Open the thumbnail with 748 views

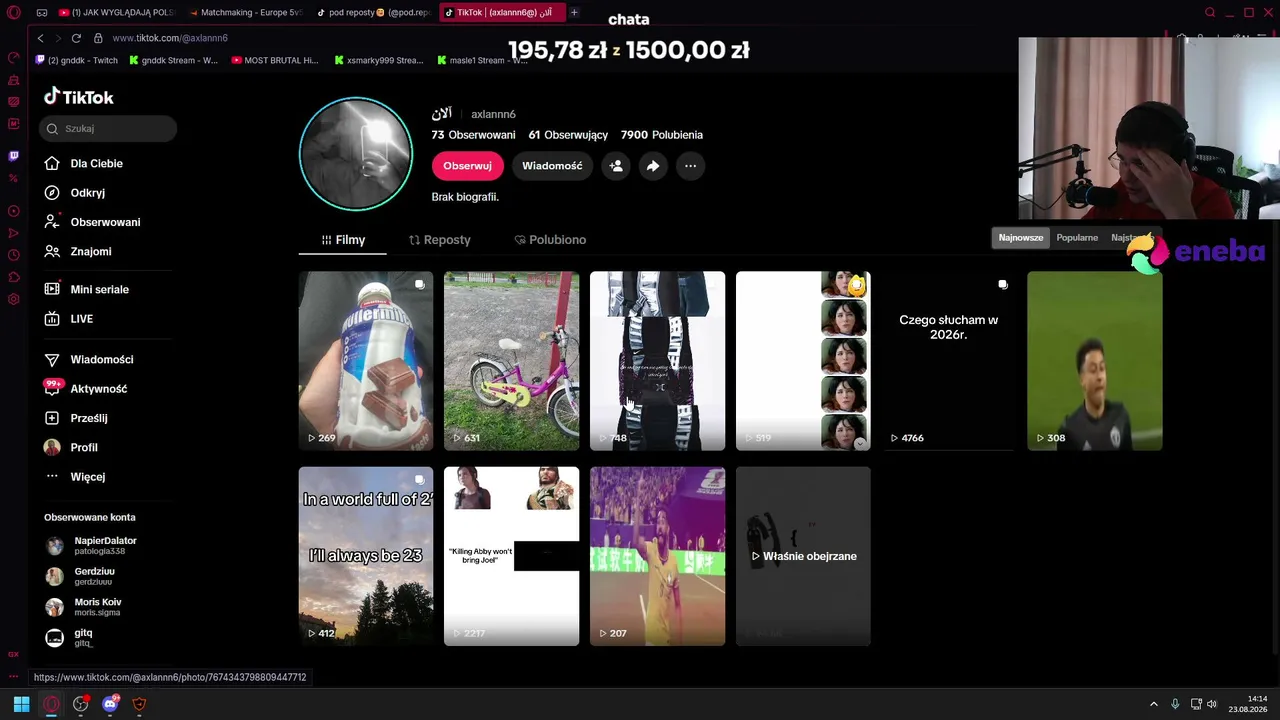(657, 361)
